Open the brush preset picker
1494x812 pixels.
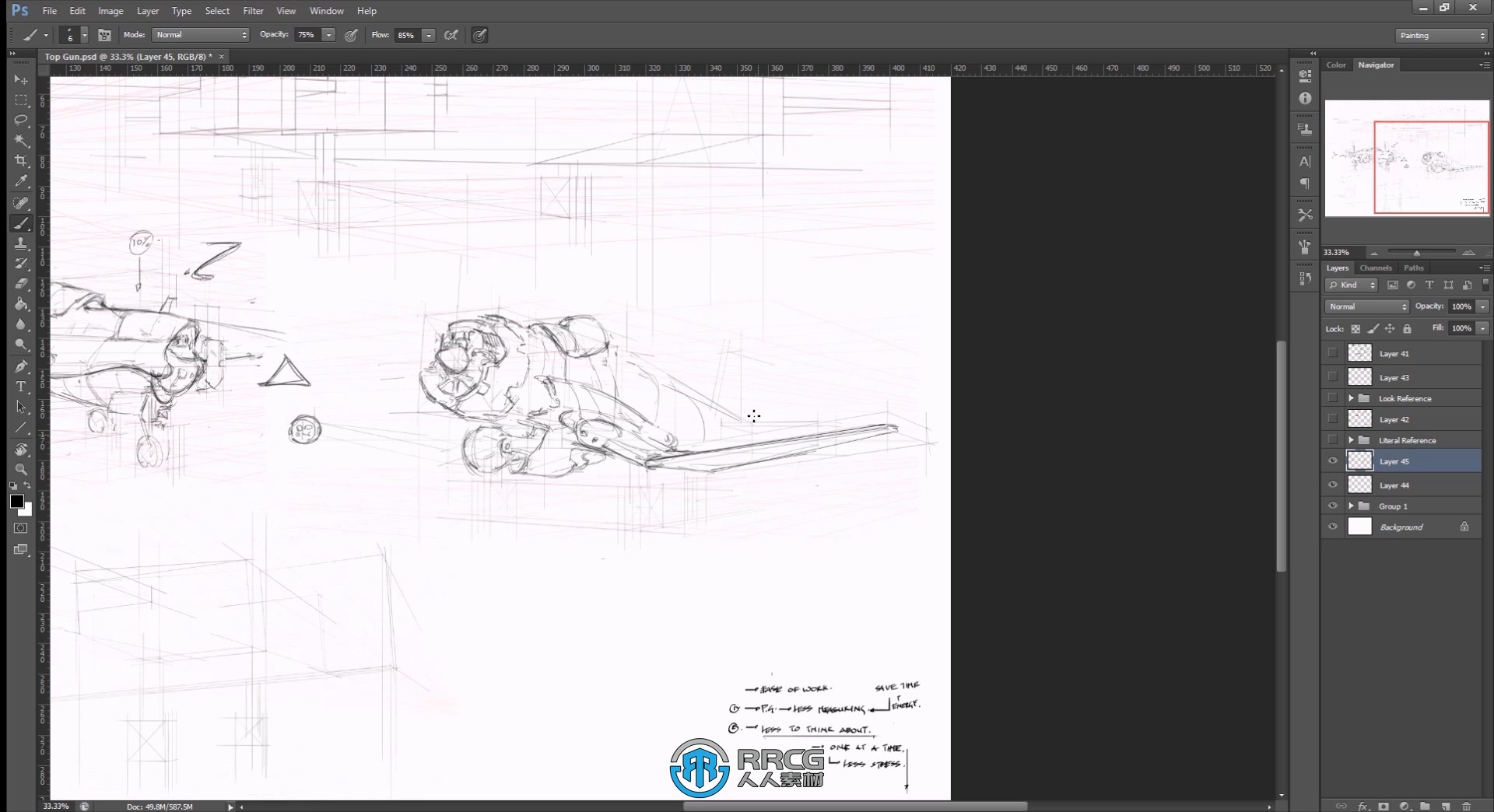[84, 35]
